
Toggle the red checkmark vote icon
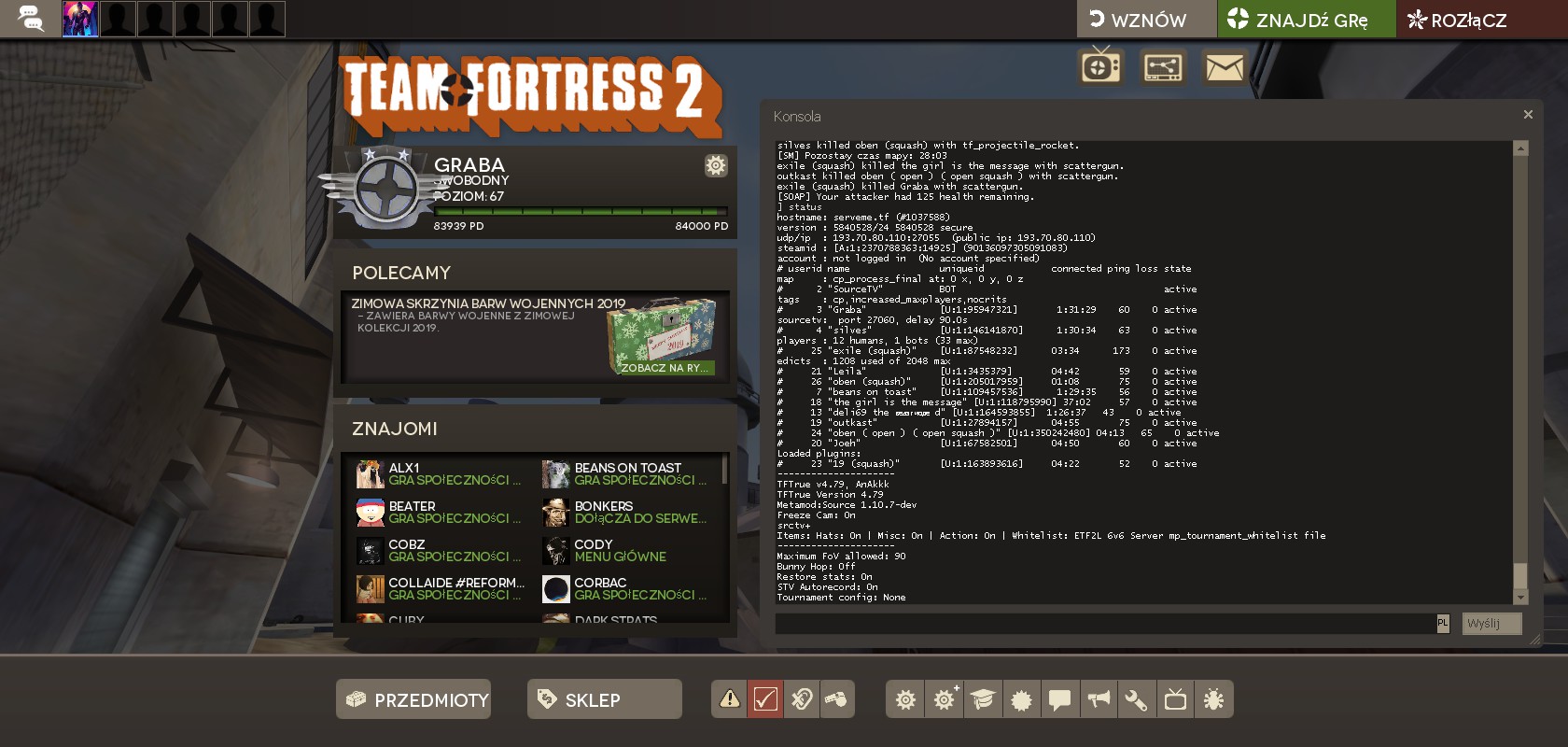point(765,699)
